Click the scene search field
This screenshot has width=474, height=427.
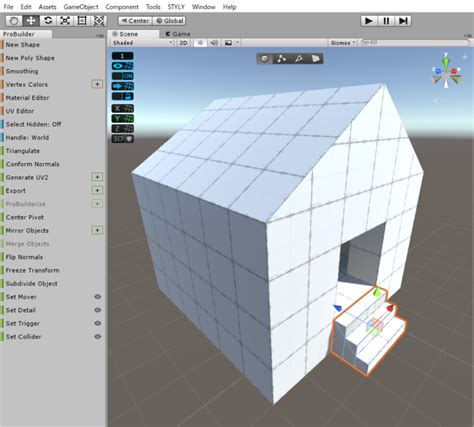click(x=415, y=43)
